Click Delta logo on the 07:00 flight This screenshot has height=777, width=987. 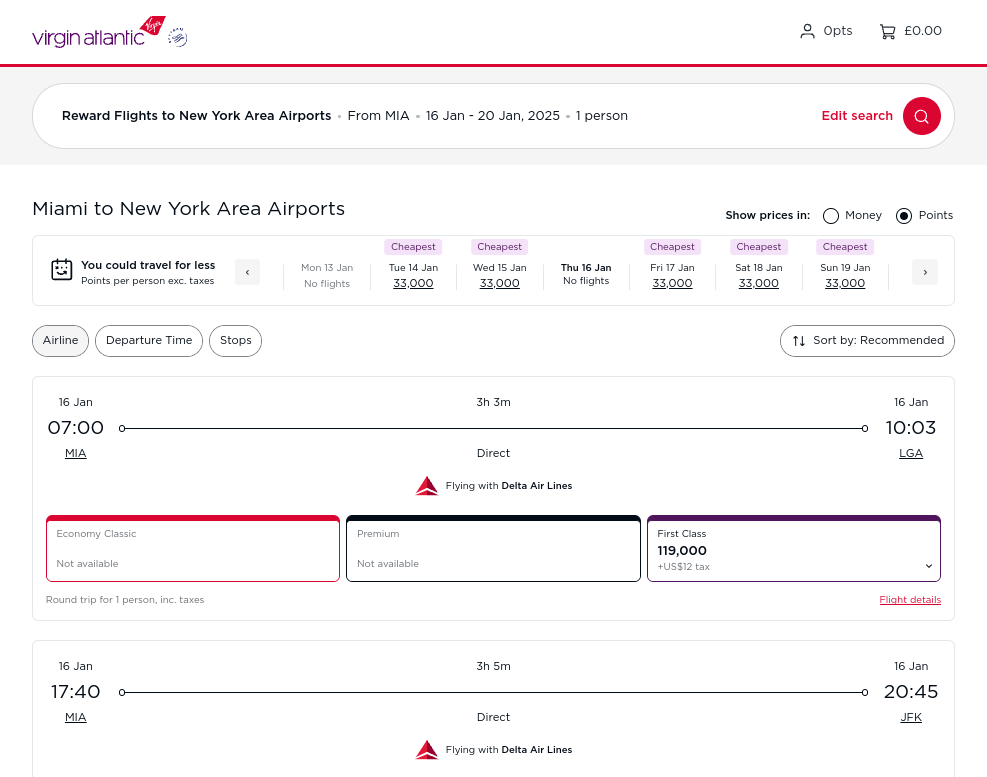click(x=427, y=486)
